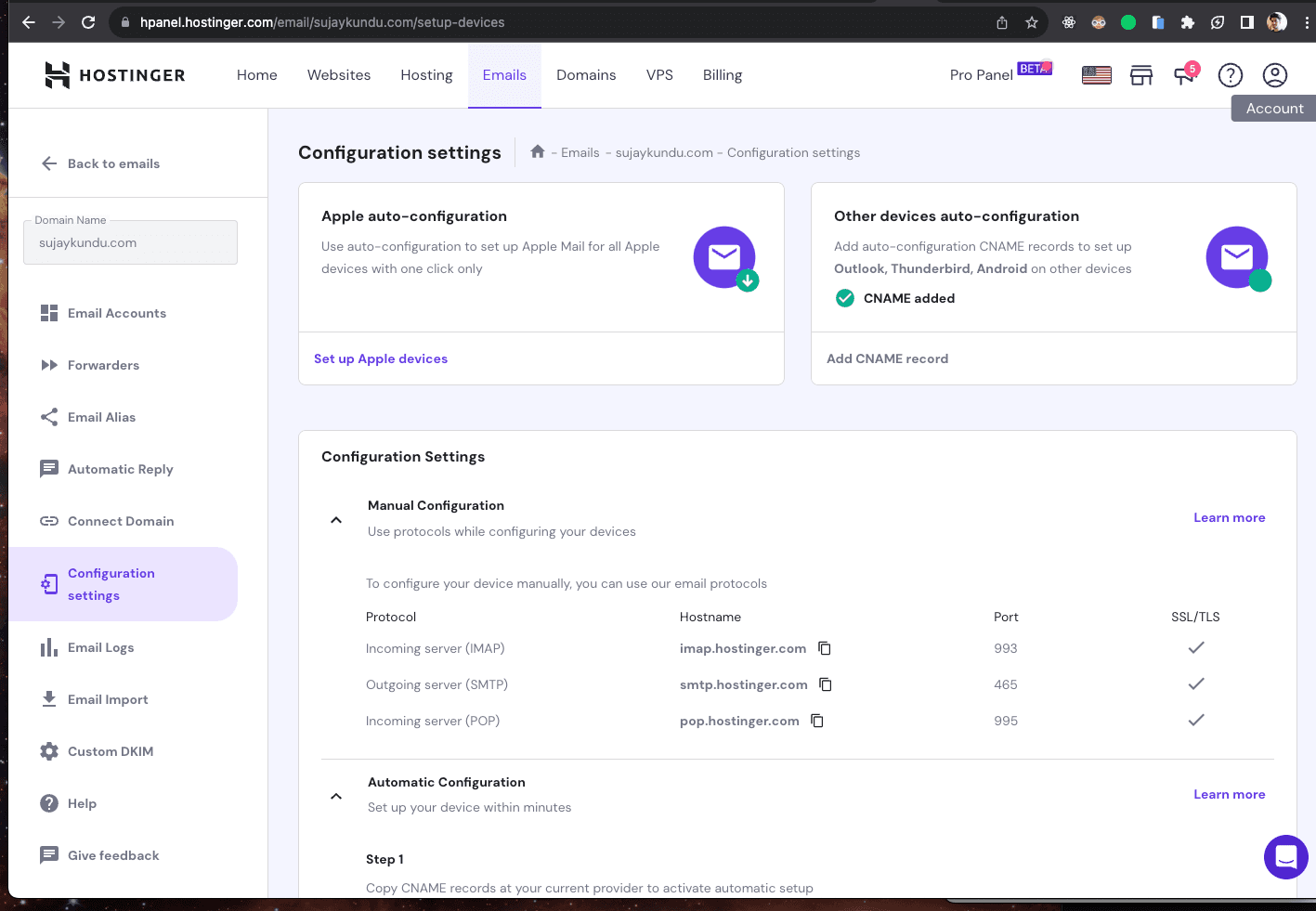This screenshot has width=1316, height=911.
Task: Open Email Accounts in sidebar
Action: pyautogui.click(x=116, y=313)
